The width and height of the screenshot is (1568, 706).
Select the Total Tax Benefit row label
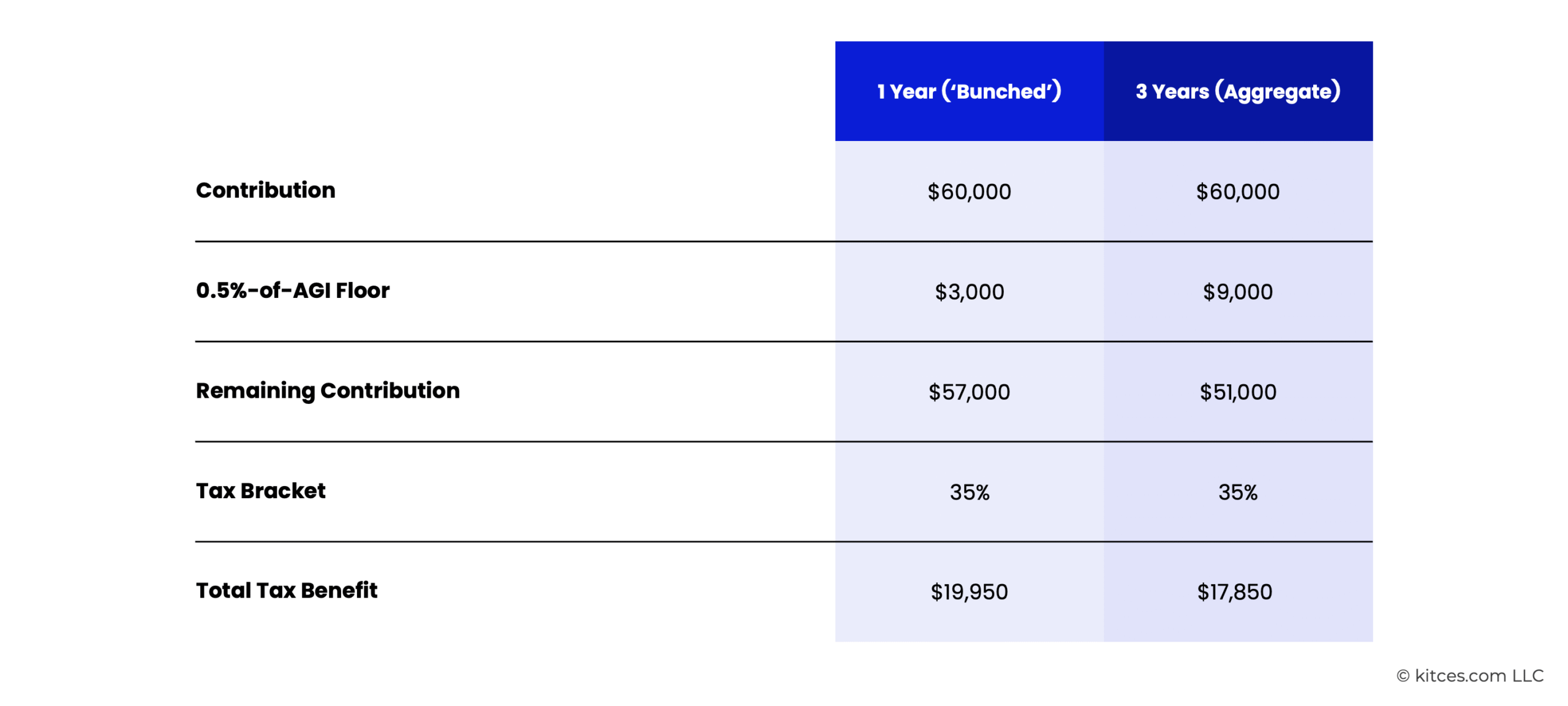pos(286,591)
